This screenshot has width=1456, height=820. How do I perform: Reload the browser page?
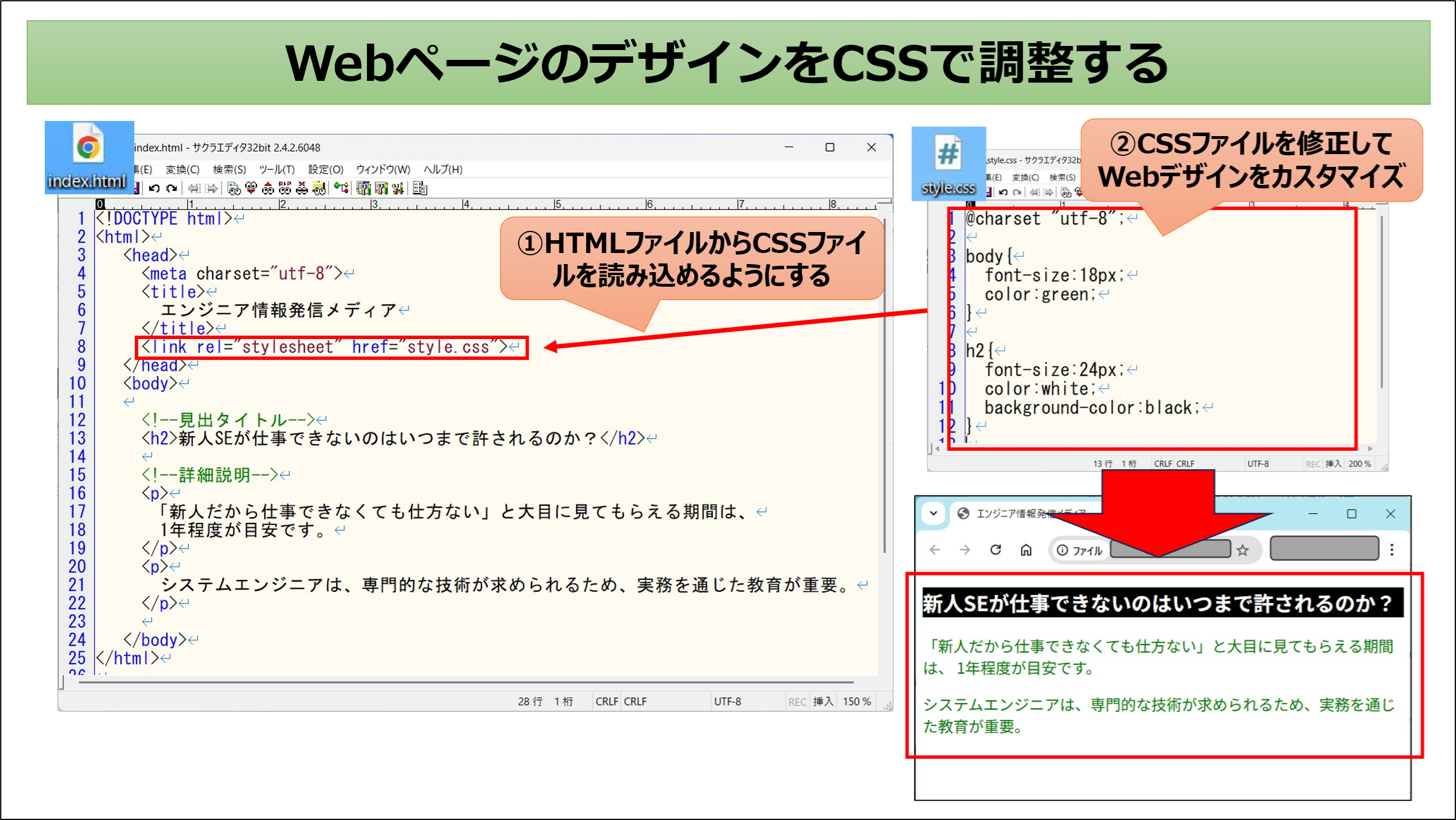tap(995, 550)
